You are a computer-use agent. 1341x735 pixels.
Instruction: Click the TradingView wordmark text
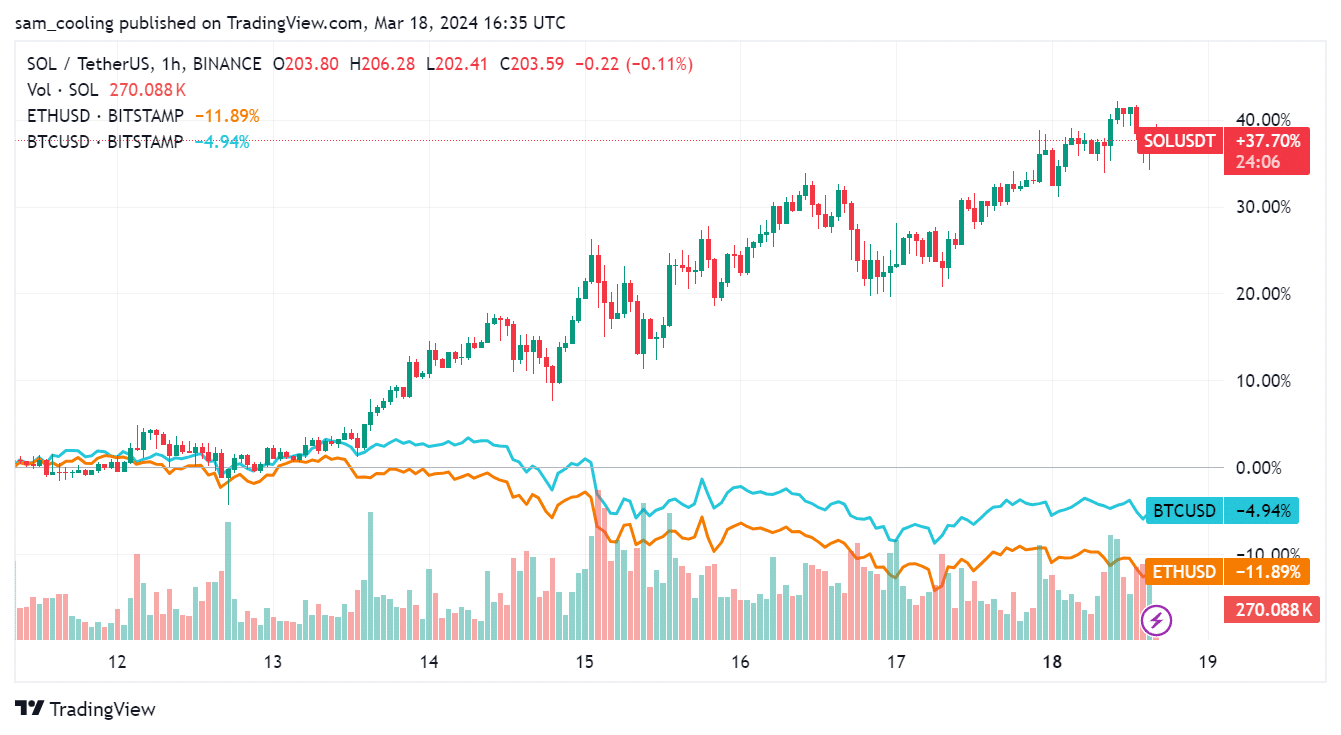click(x=103, y=709)
